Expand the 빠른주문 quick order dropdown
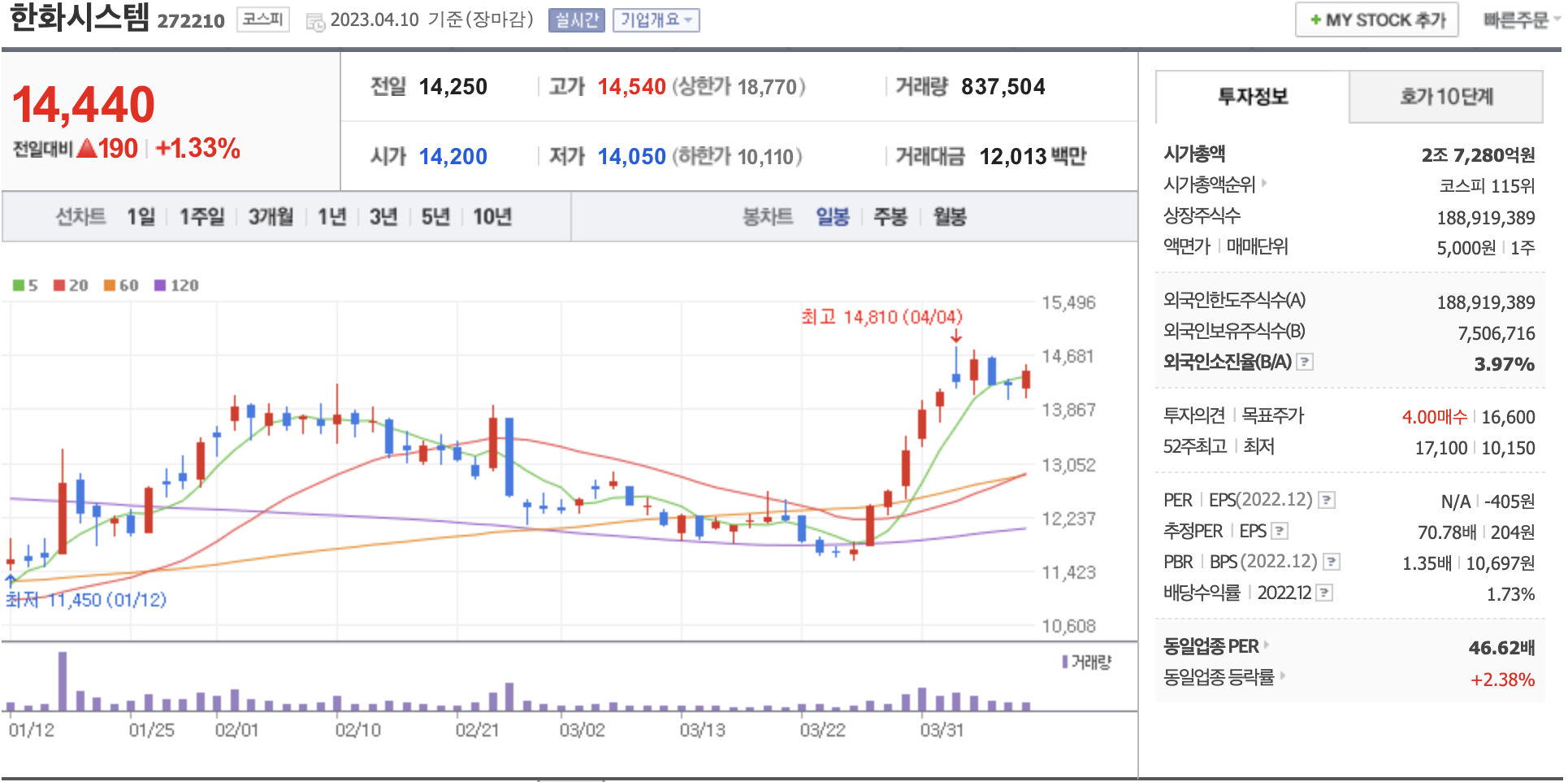The height and width of the screenshot is (782, 1568). pos(1519,20)
